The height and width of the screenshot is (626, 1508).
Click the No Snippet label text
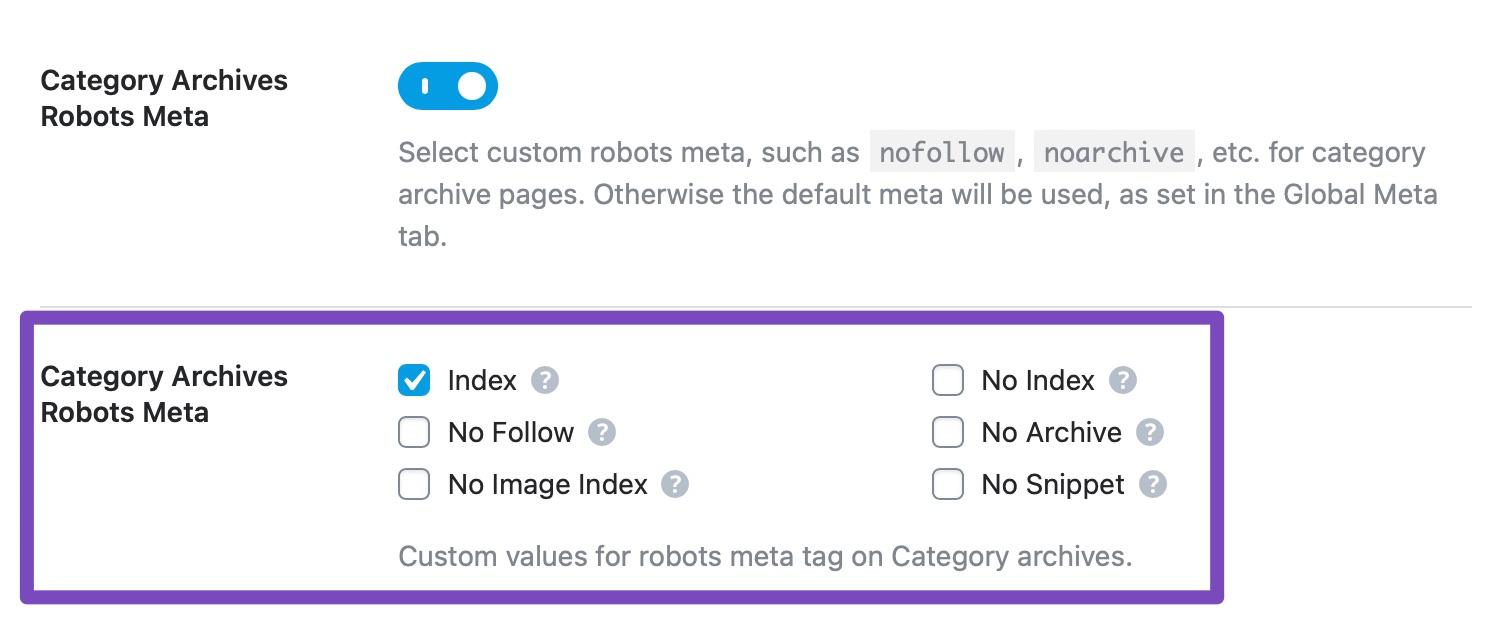(x=1051, y=484)
